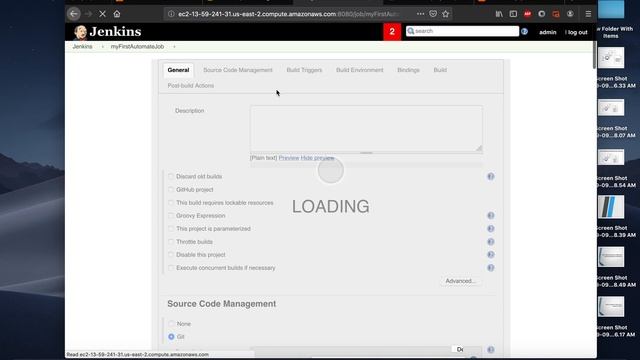Check This project is parameterized
This screenshot has width=640, height=360.
(x=171, y=229)
